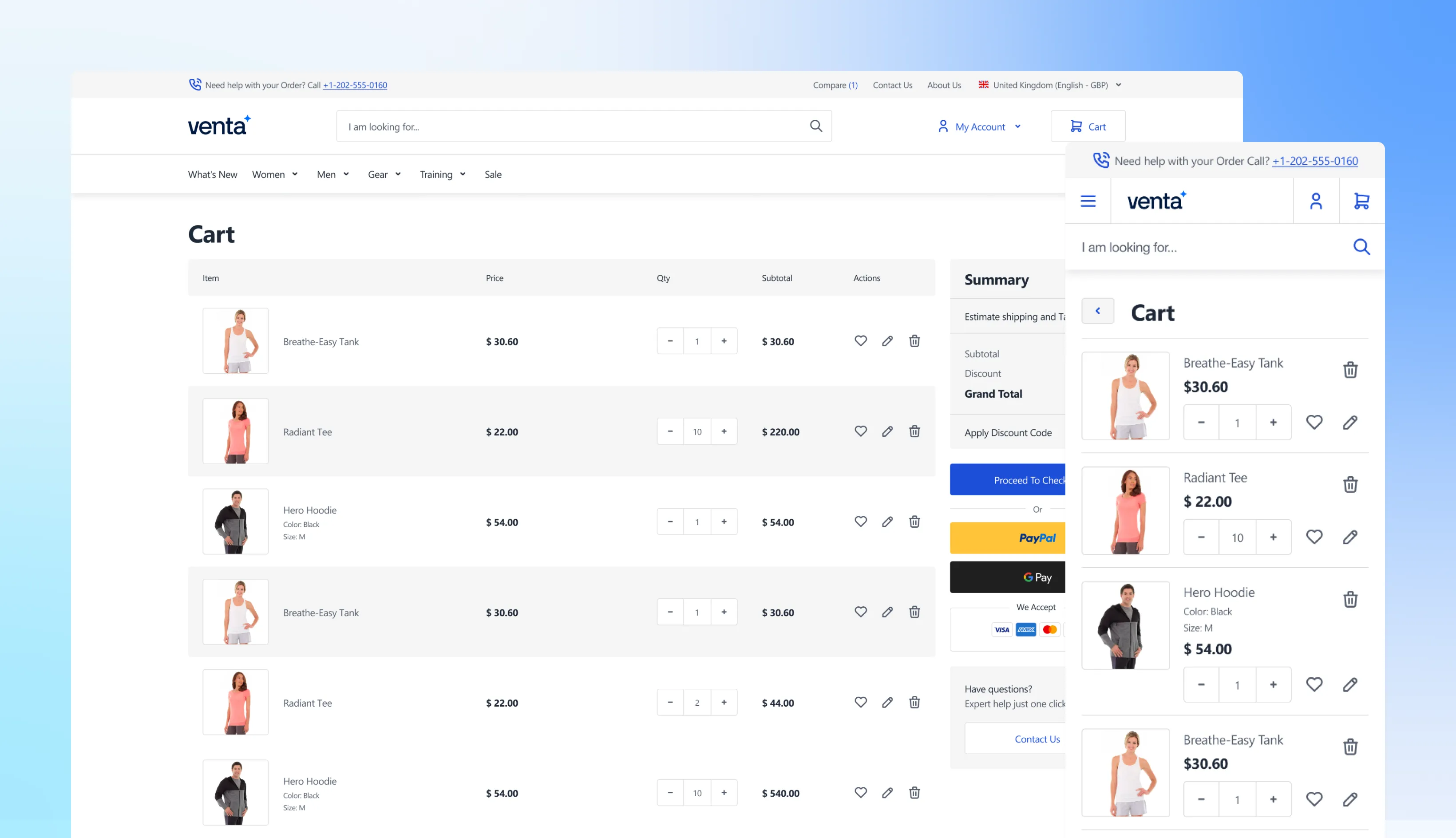
Task: Open the Sale menu item
Action: pyautogui.click(x=493, y=174)
